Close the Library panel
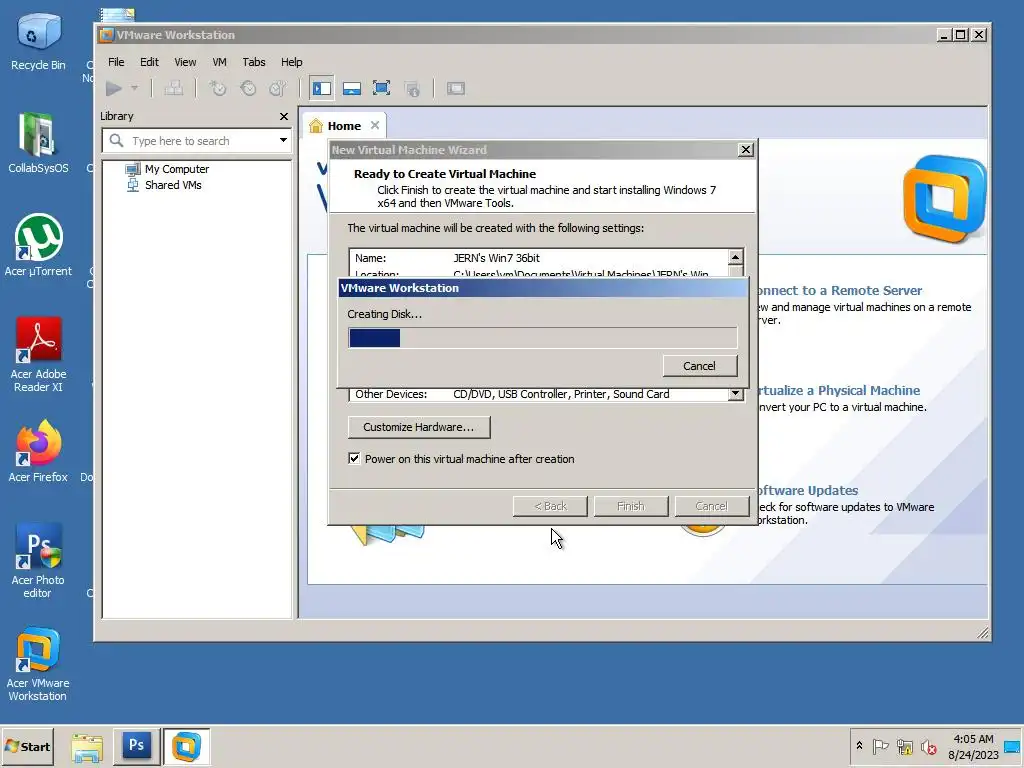This screenshot has width=1024, height=768. [283, 116]
